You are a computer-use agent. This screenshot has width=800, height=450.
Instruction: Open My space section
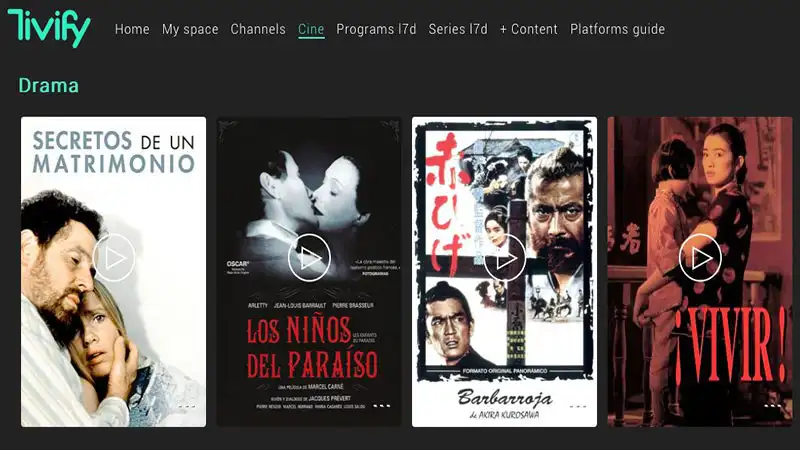click(190, 29)
